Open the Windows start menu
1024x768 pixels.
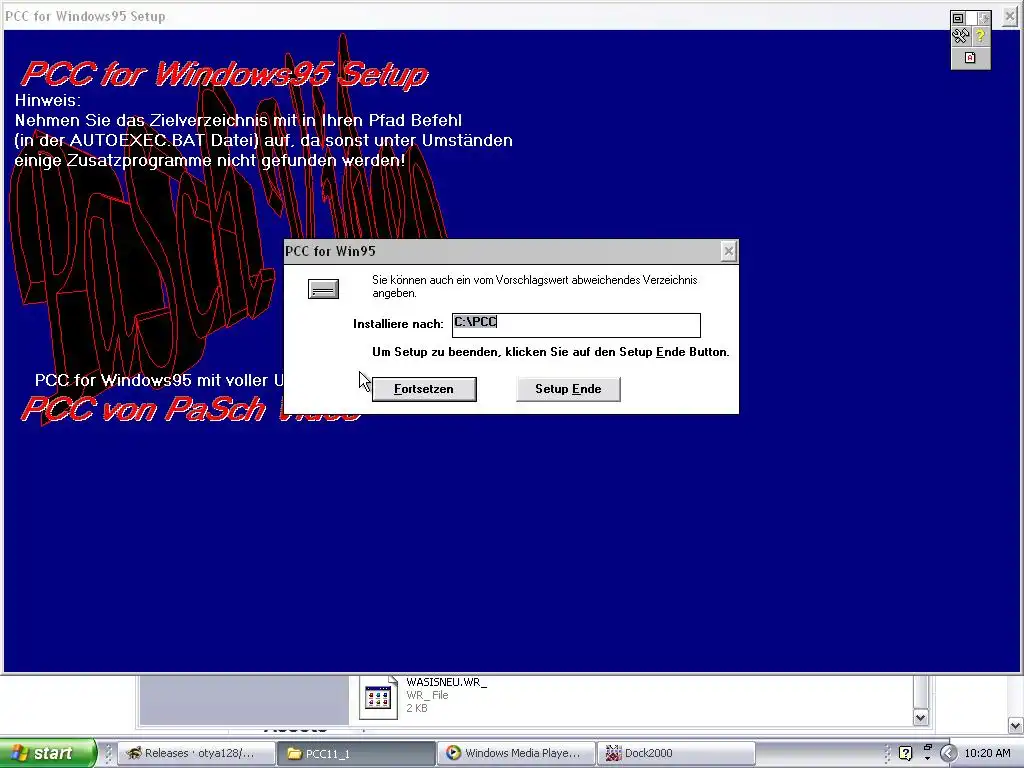[48, 753]
